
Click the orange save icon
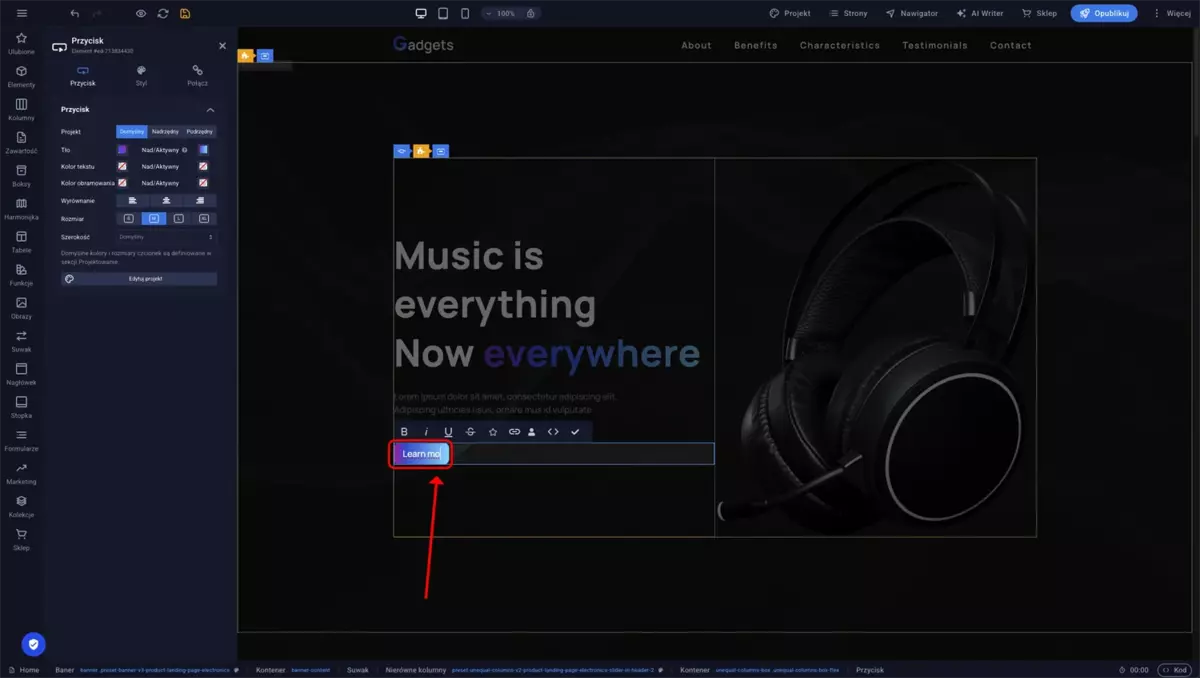coord(185,13)
